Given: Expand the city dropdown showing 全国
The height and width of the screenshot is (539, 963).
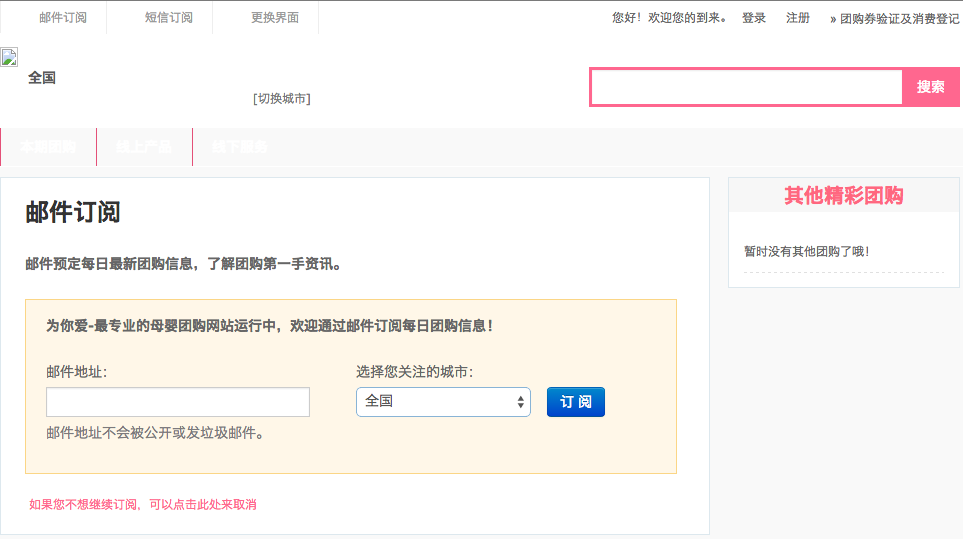Looking at the screenshot, I should [x=443, y=402].
